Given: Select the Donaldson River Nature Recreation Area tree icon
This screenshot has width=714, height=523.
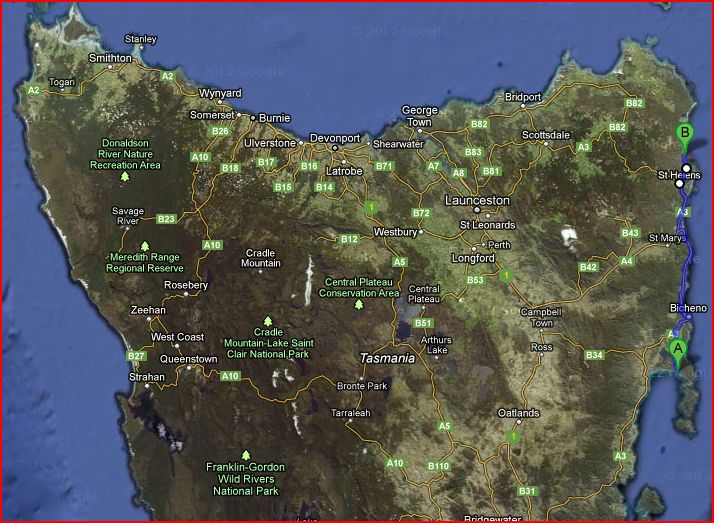Looking at the screenshot, I should point(125,176).
